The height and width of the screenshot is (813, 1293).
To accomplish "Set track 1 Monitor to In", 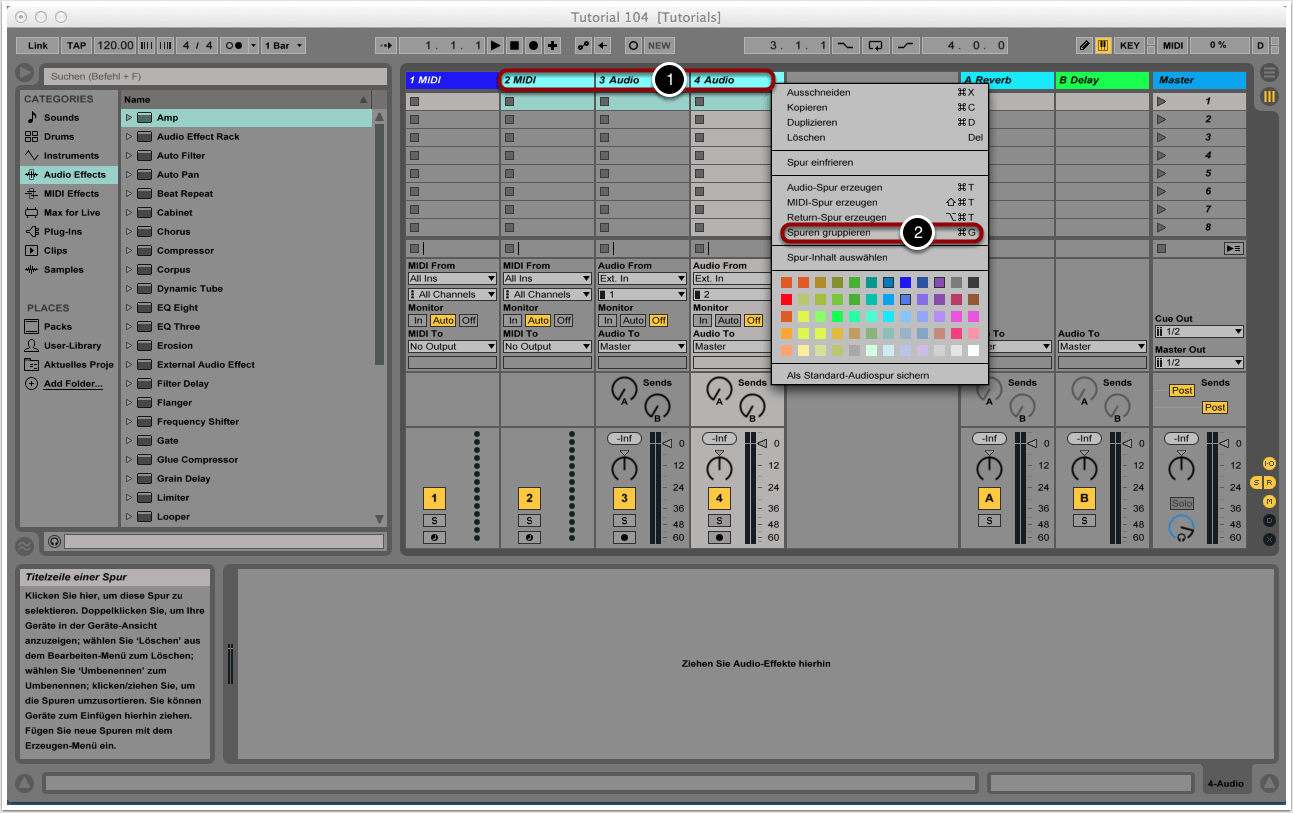I will pyautogui.click(x=418, y=320).
